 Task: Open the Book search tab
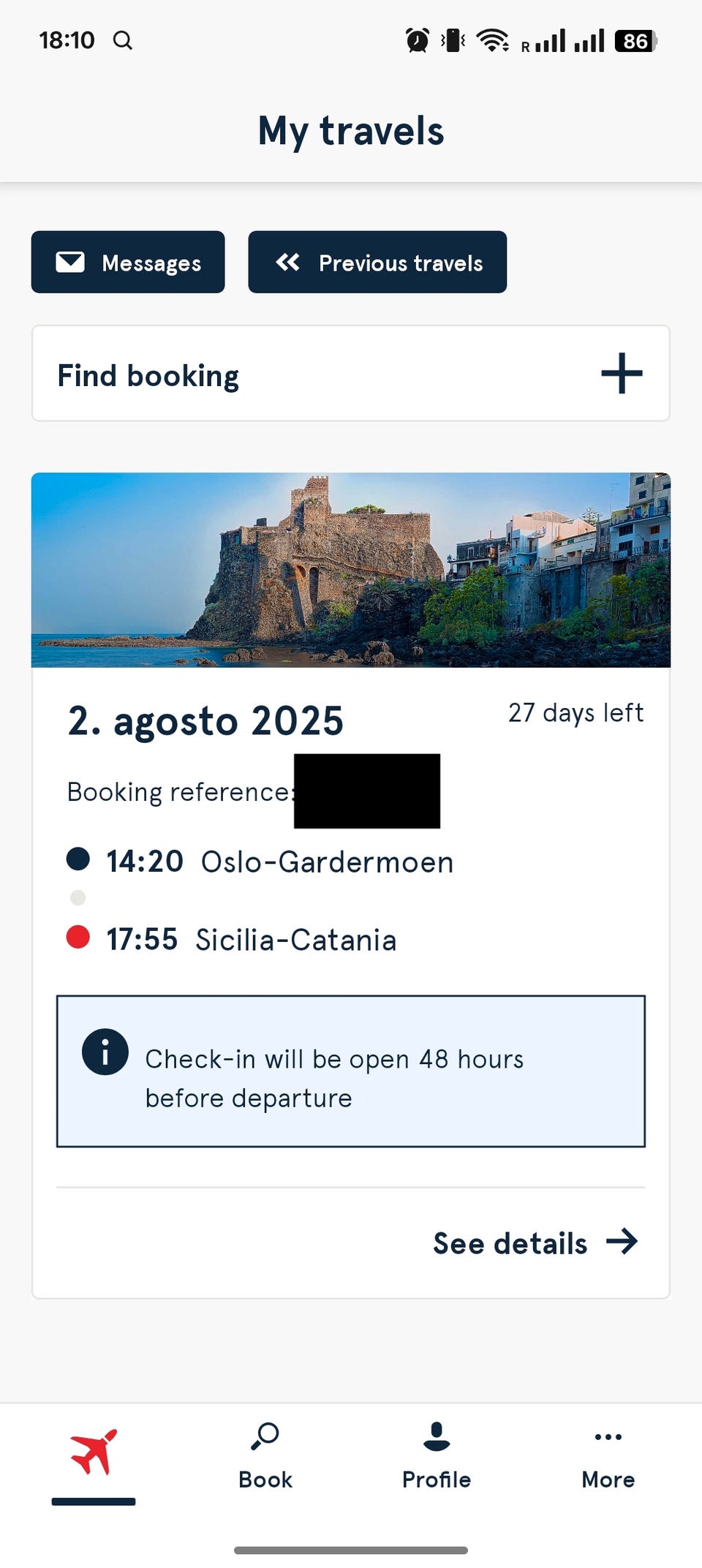pyautogui.click(x=265, y=1455)
